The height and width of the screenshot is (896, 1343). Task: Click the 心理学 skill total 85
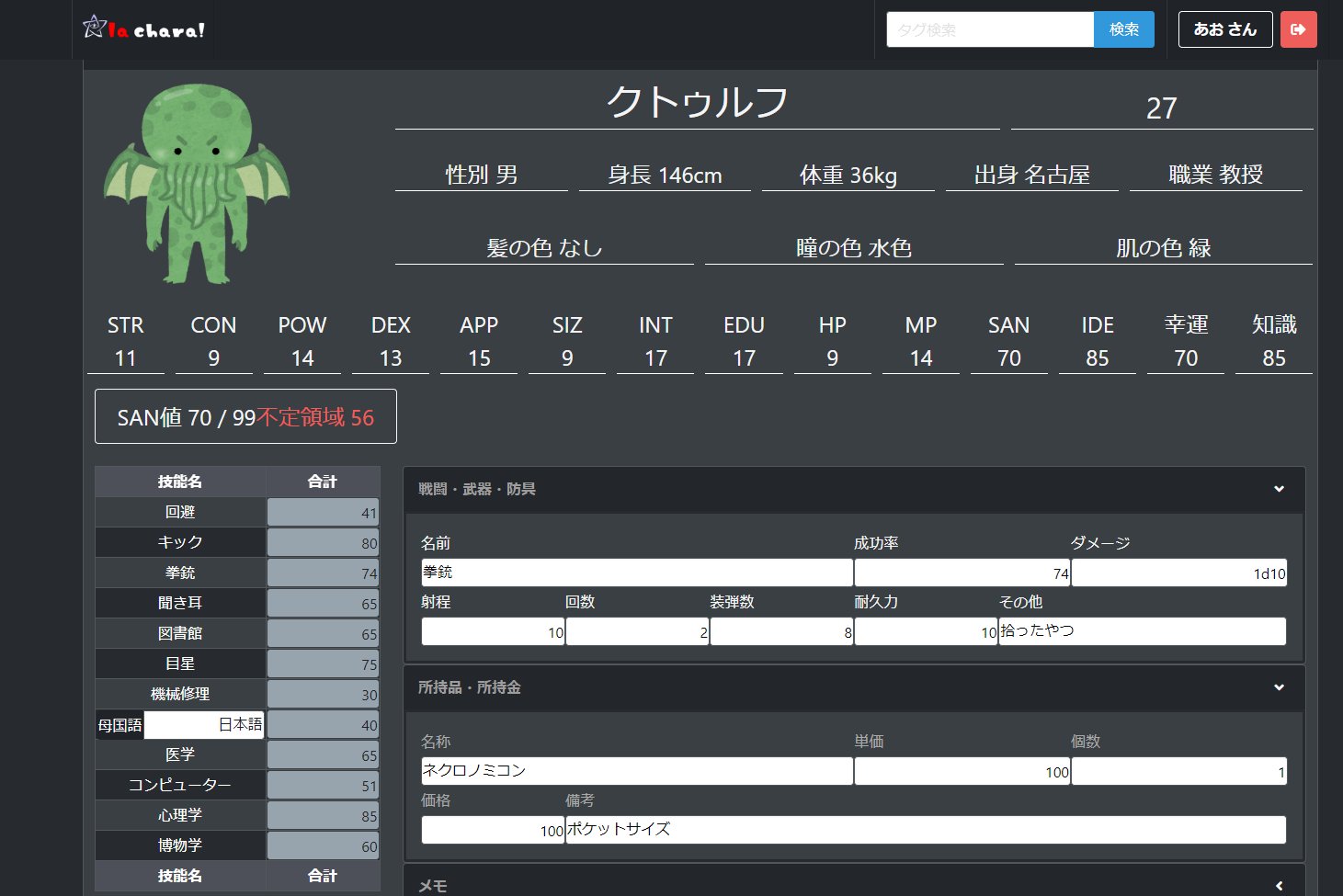coord(324,816)
